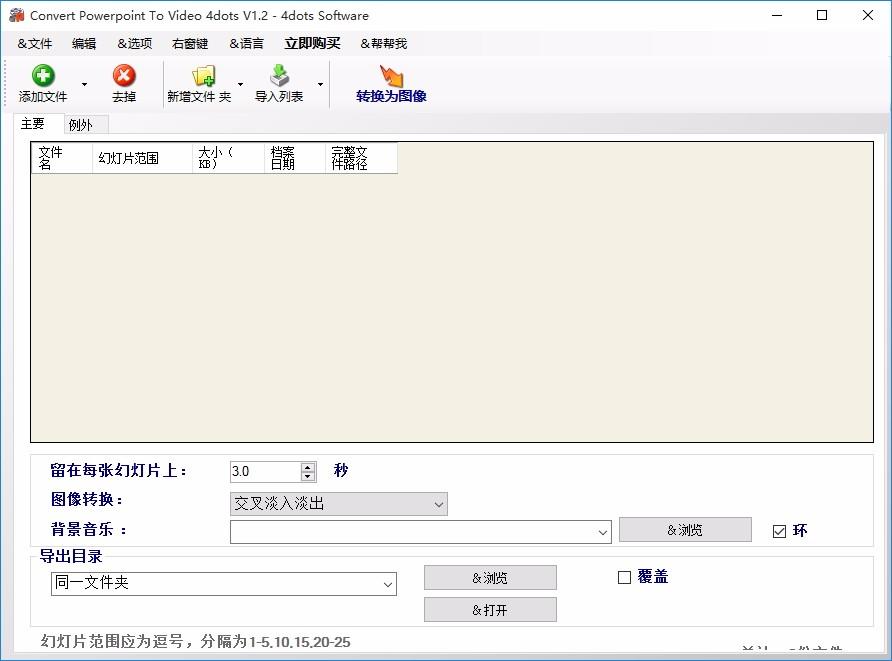Click the 导入列表 import-list icon

[x=279, y=76]
